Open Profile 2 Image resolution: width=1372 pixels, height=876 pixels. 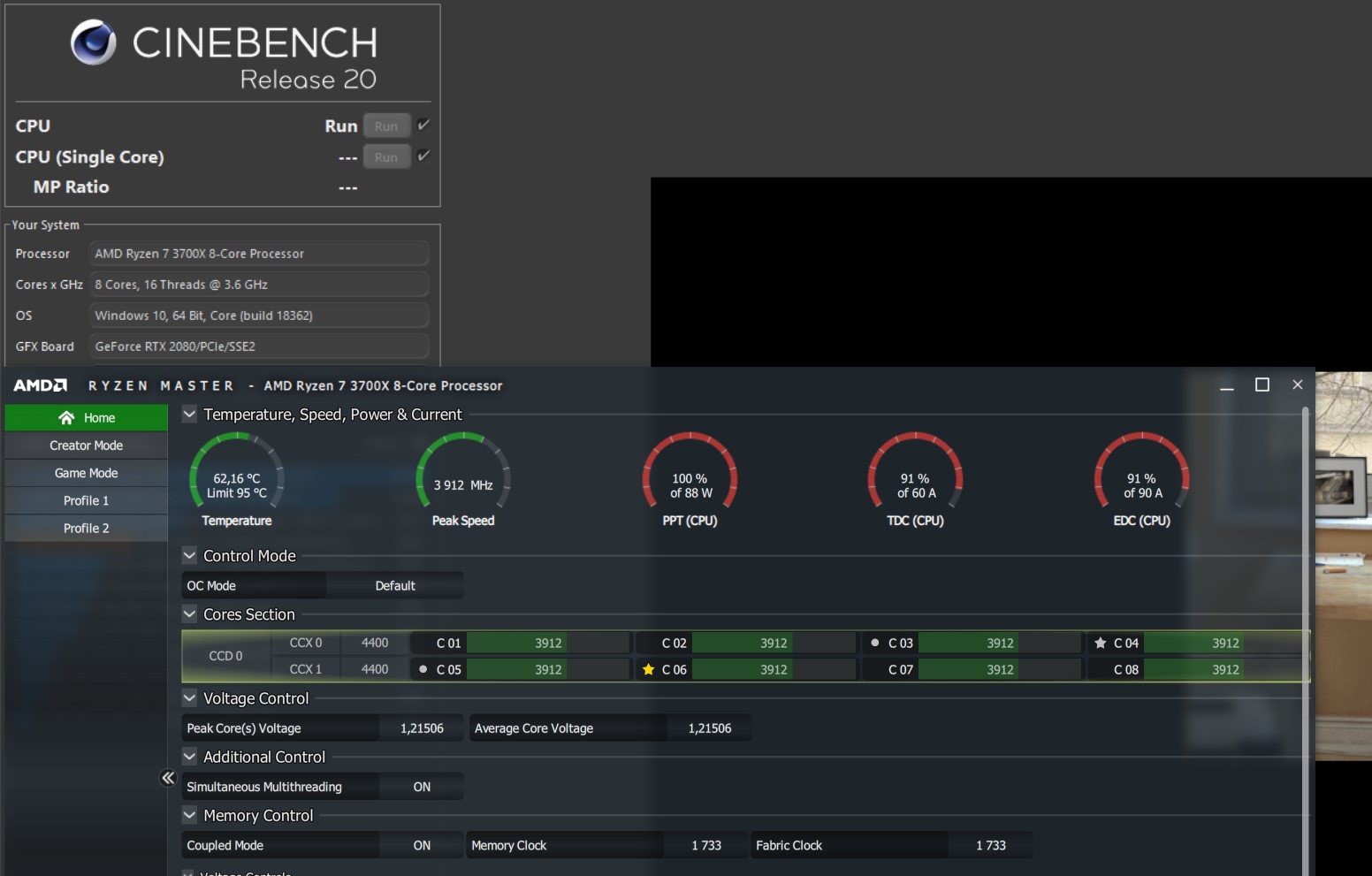[87, 528]
